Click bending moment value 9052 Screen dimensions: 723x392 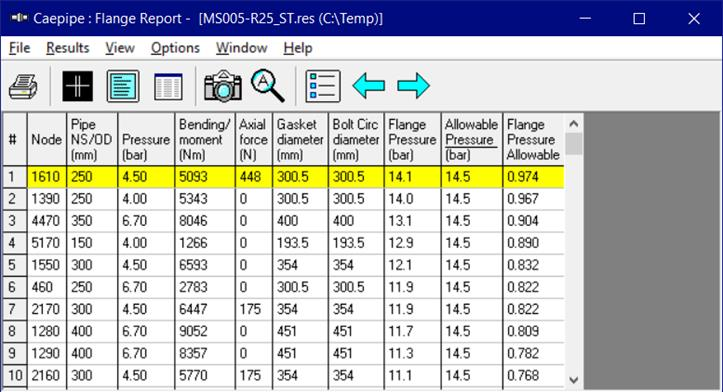(x=205, y=332)
